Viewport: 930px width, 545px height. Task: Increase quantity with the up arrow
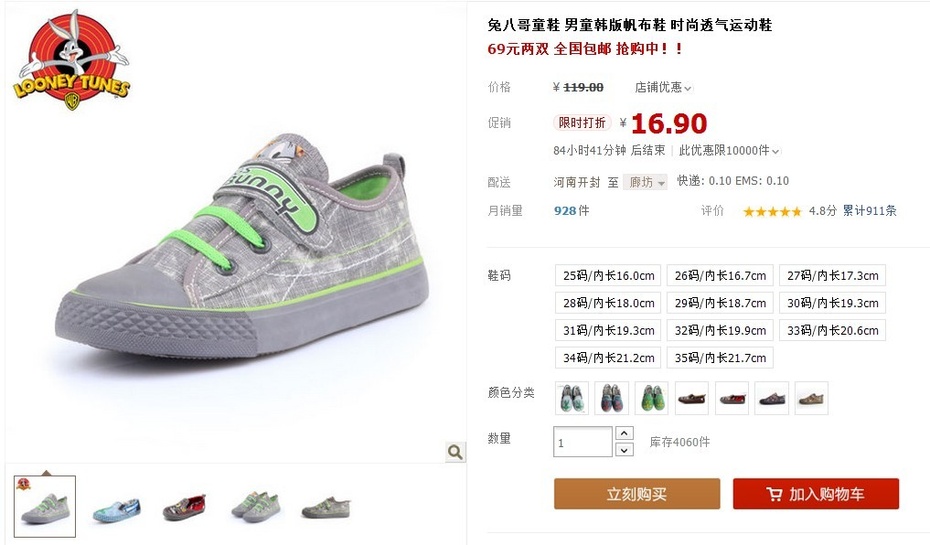(624, 433)
